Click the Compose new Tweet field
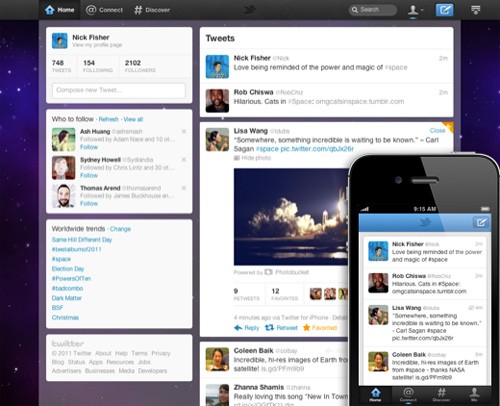500x406 pixels. coord(119,90)
